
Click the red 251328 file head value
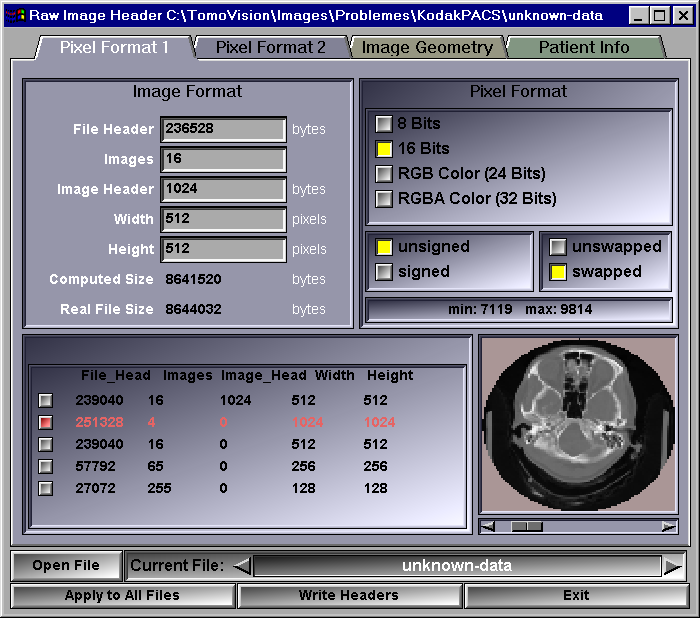pyautogui.click(x=99, y=422)
